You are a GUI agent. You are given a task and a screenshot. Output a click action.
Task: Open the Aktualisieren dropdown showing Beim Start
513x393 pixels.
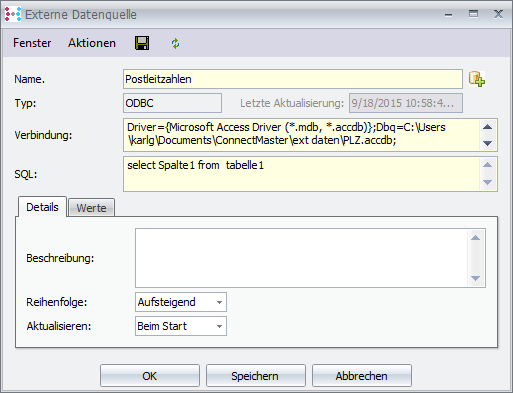[x=181, y=326]
